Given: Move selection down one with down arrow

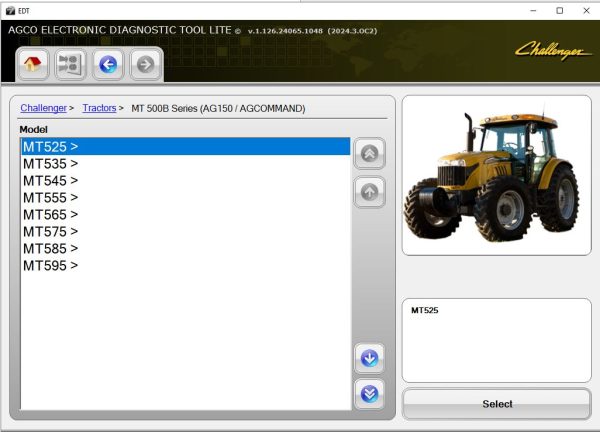Looking at the screenshot, I should (x=369, y=359).
